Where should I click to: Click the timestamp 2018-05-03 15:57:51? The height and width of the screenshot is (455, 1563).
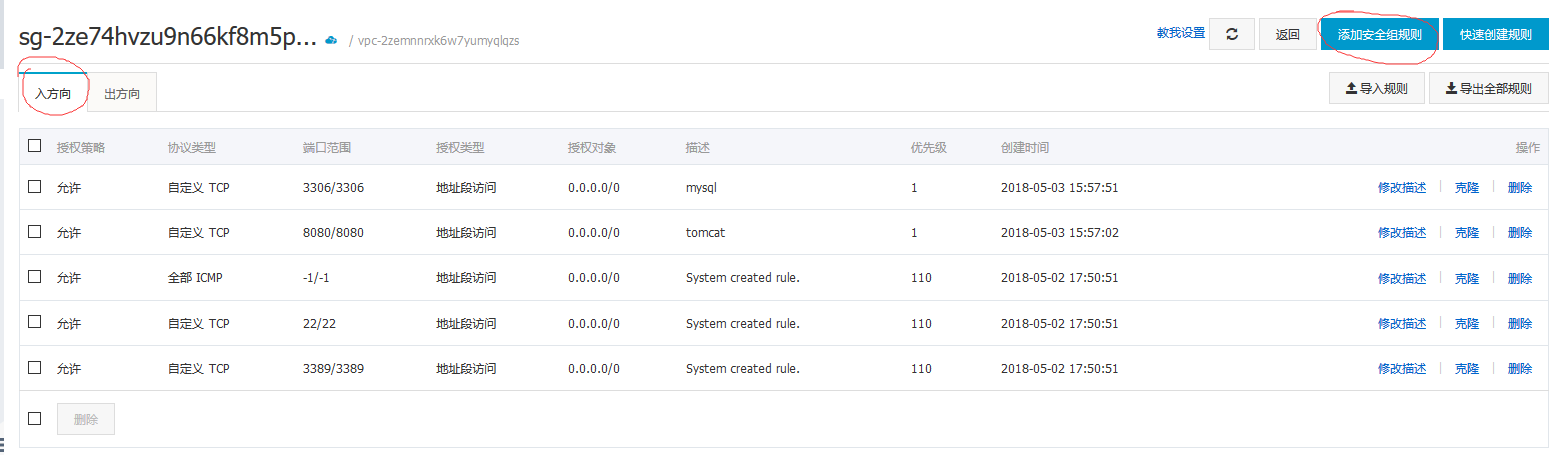coord(1059,187)
